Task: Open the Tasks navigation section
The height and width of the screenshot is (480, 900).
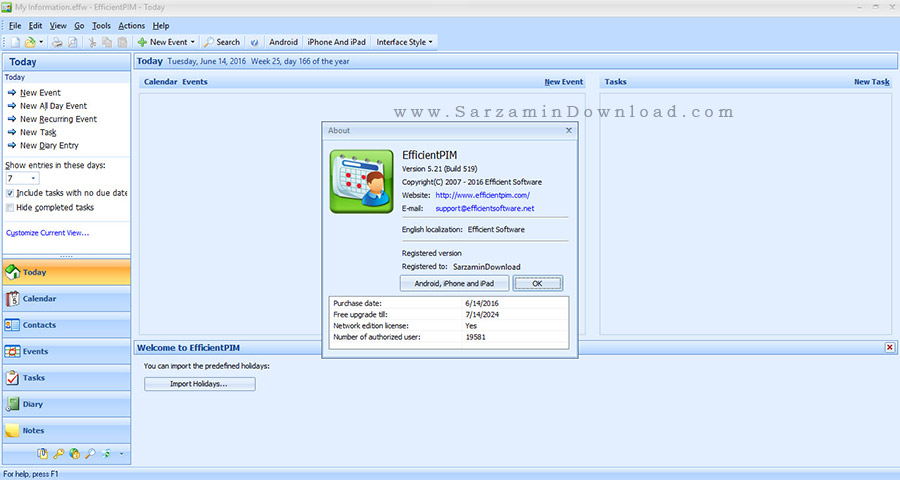Action: (x=67, y=378)
